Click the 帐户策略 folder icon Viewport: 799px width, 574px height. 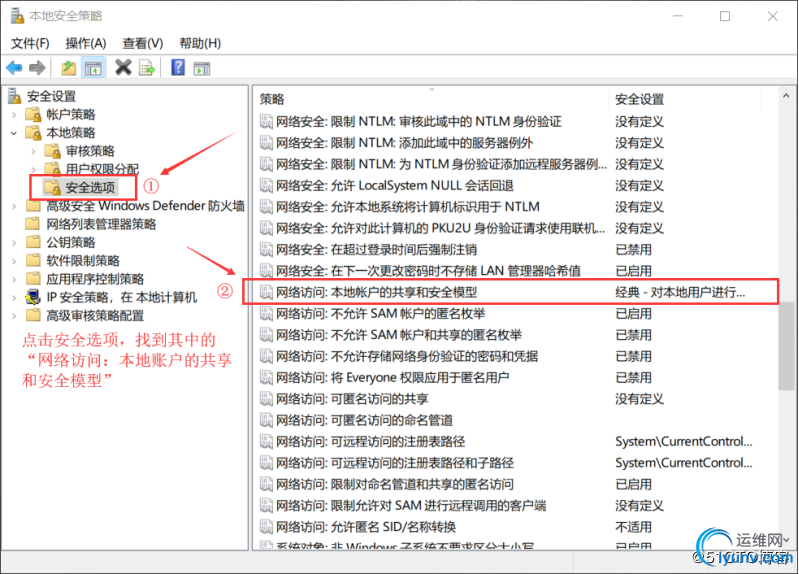click(x=33, y=114)
